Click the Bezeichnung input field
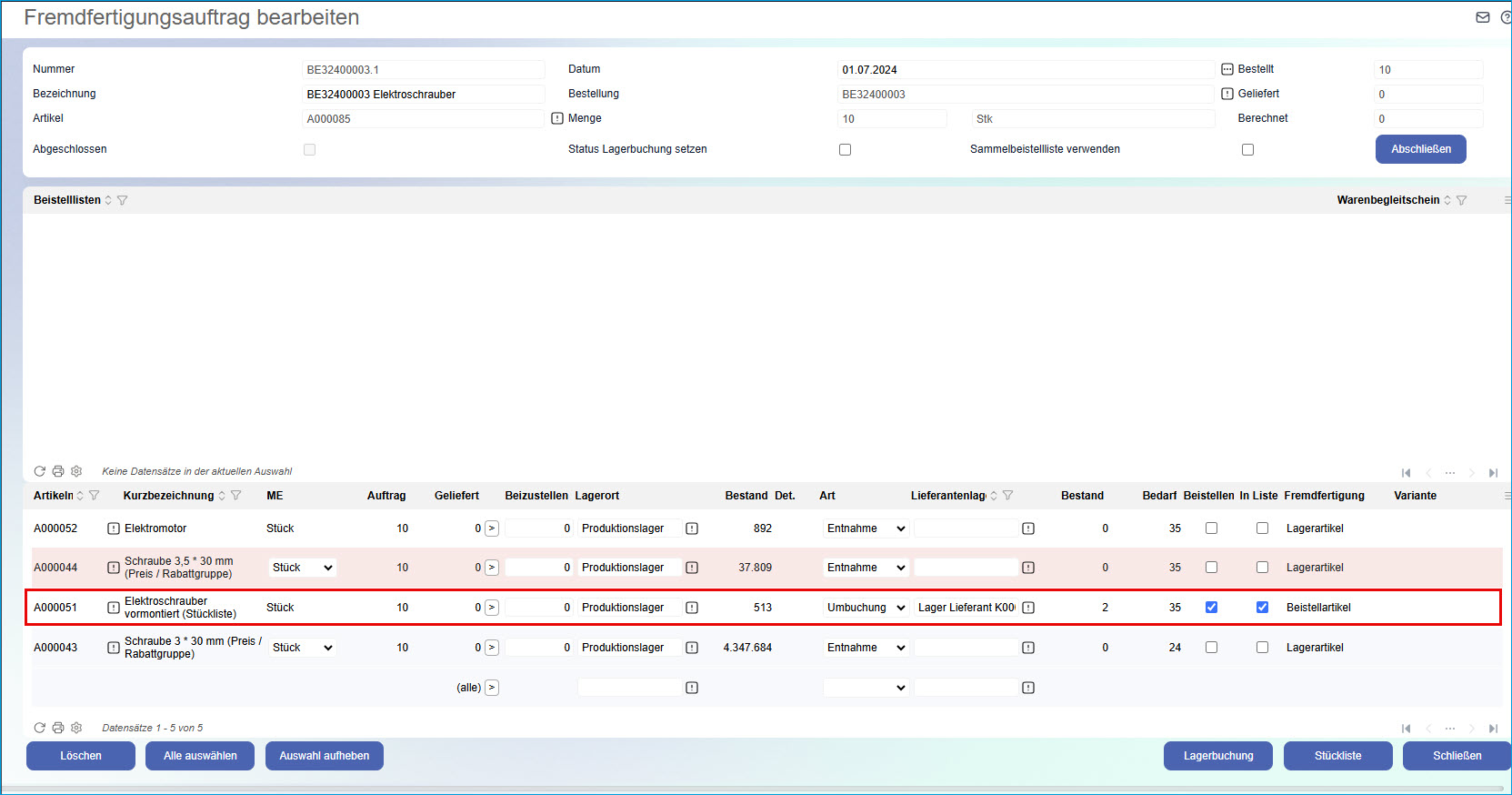This screenshot has height=795, width=1512. click(424, 95)
